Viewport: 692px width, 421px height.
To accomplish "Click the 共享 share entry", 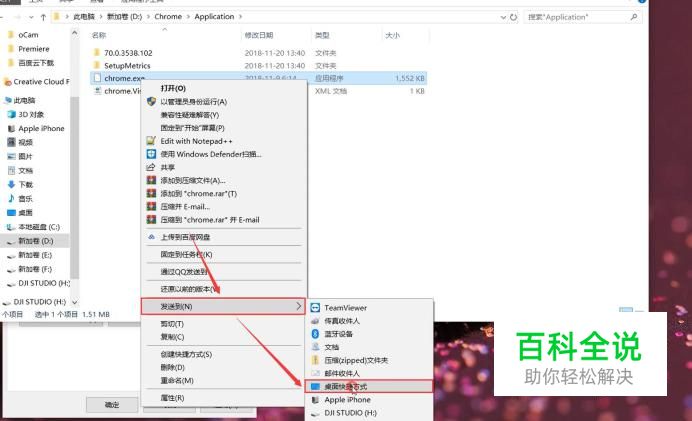I will (x=168, y=167).
